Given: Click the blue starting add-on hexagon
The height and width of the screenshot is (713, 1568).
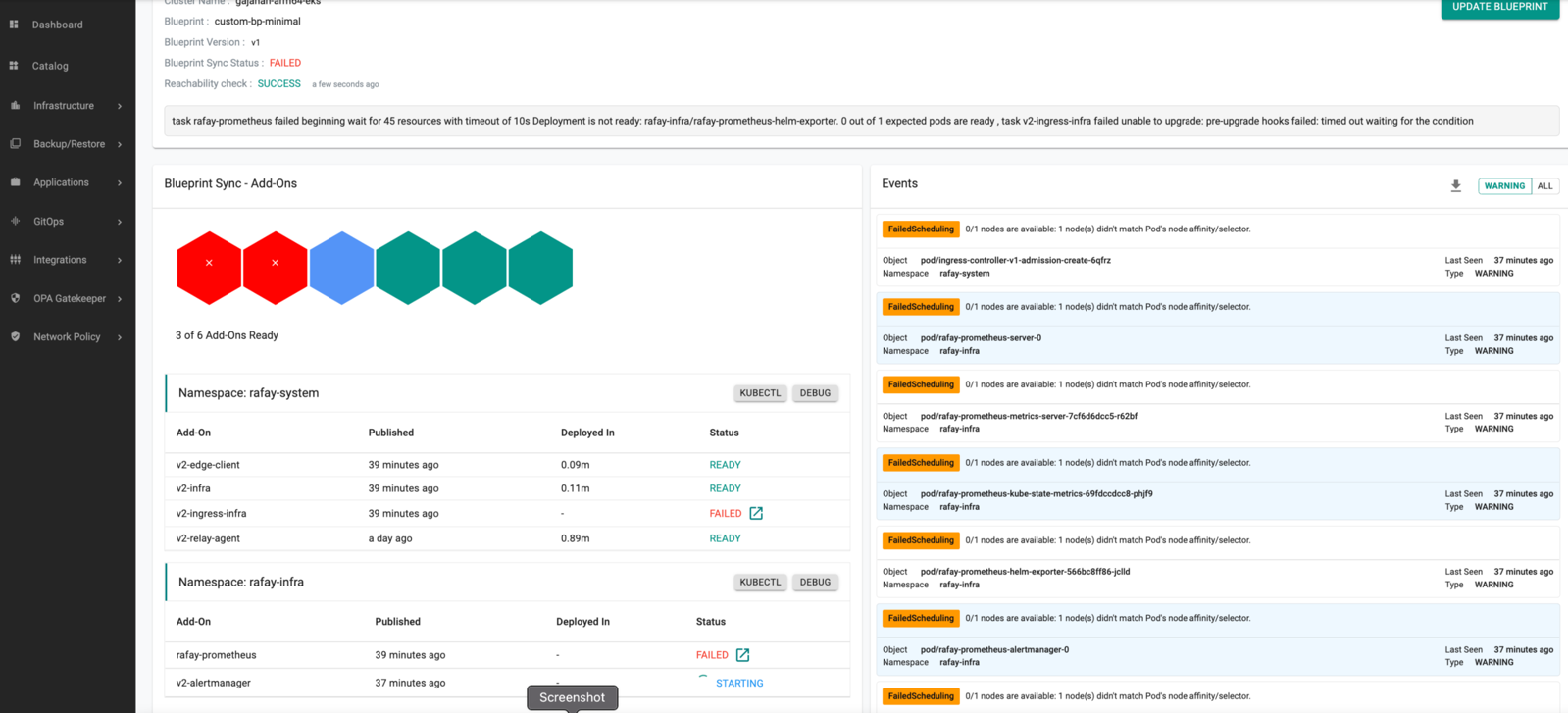Looking at the screenshot, I should (x=341, y=268).
